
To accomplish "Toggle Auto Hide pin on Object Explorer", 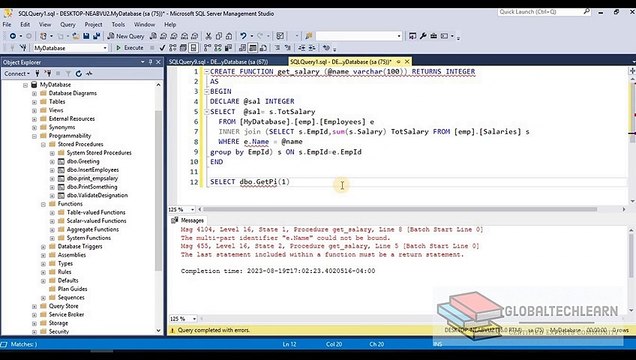I will 150,62.
